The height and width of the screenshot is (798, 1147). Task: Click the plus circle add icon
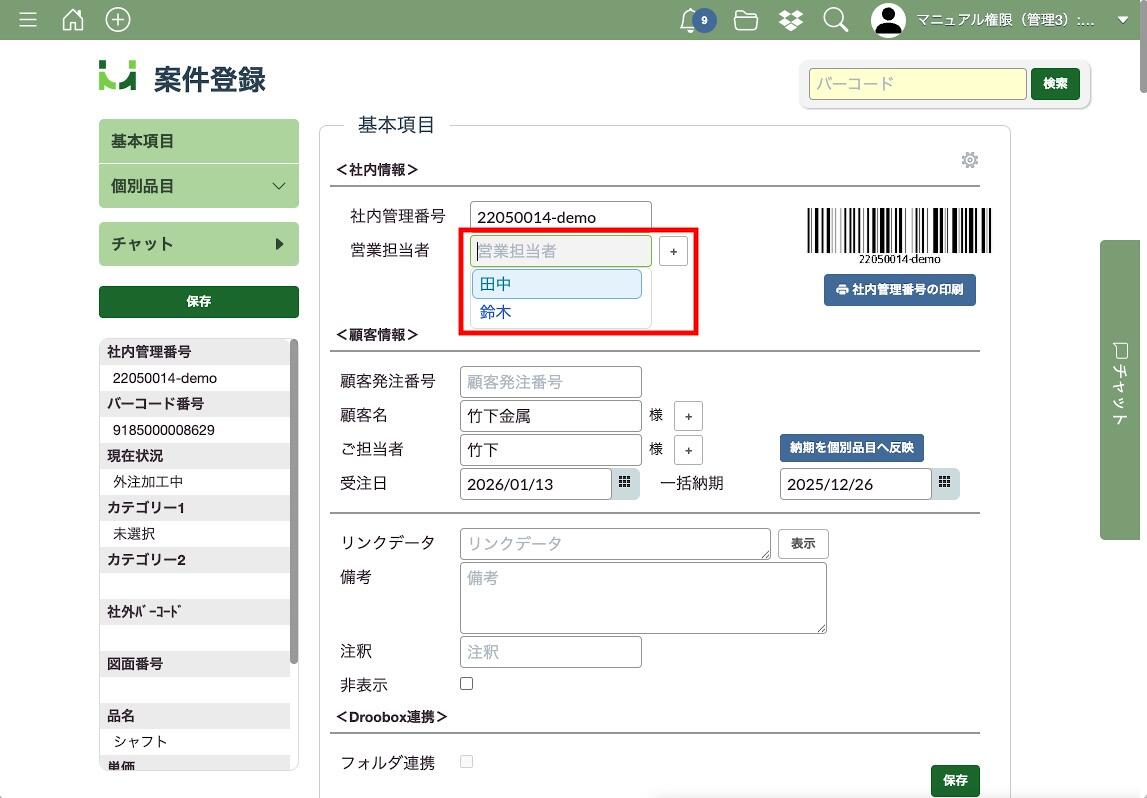pyautogui.click(x=118, y=20)
